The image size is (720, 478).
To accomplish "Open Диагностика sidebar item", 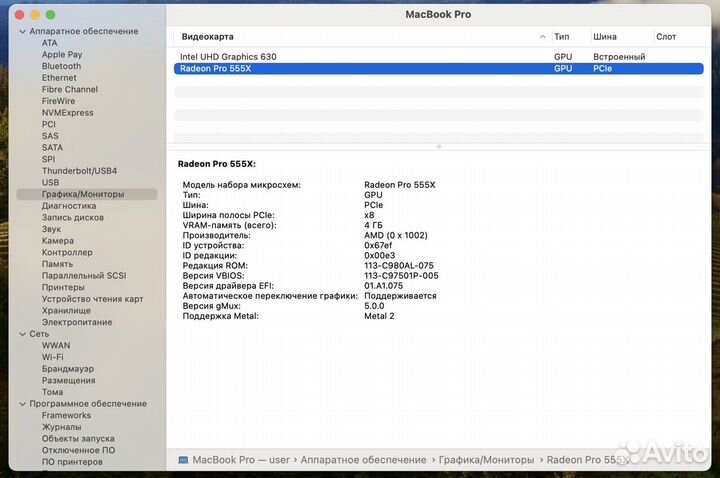I will click(69, 206).
